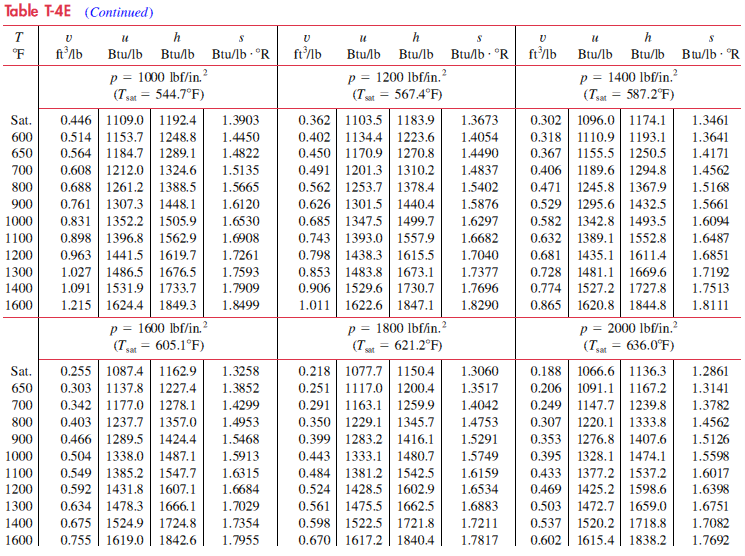Select the enthalpy value 1844.8
The height and width of the screenshot is (556, 745).
point(648,304)
